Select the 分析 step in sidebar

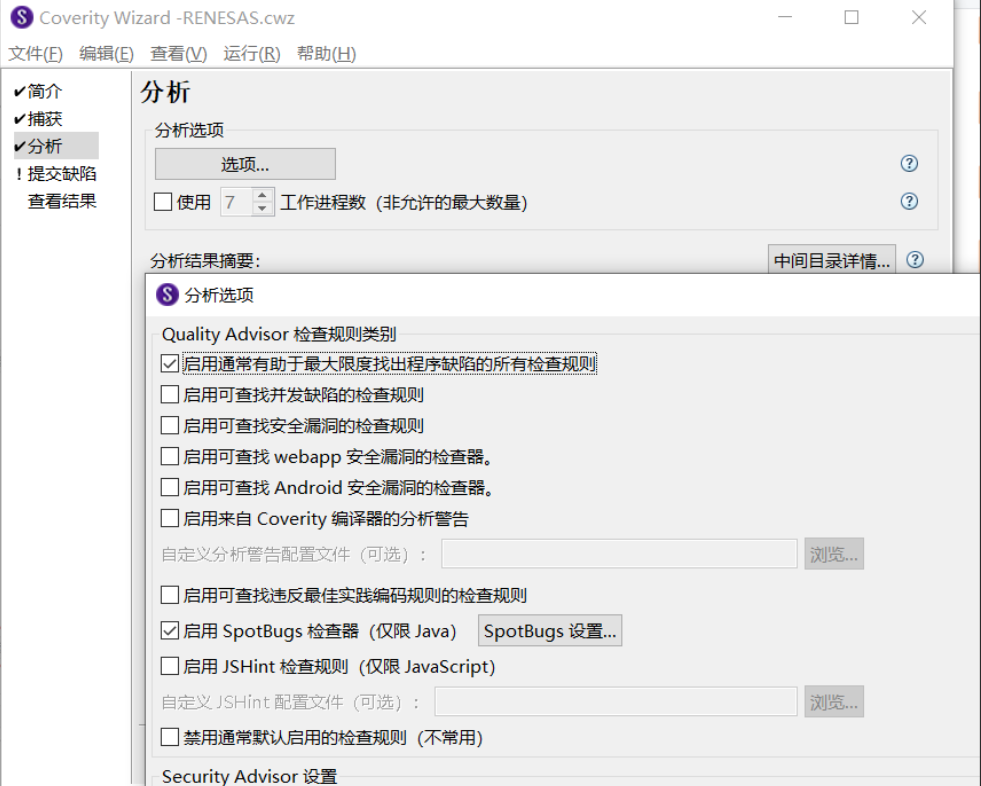click(x=56, y=146)
